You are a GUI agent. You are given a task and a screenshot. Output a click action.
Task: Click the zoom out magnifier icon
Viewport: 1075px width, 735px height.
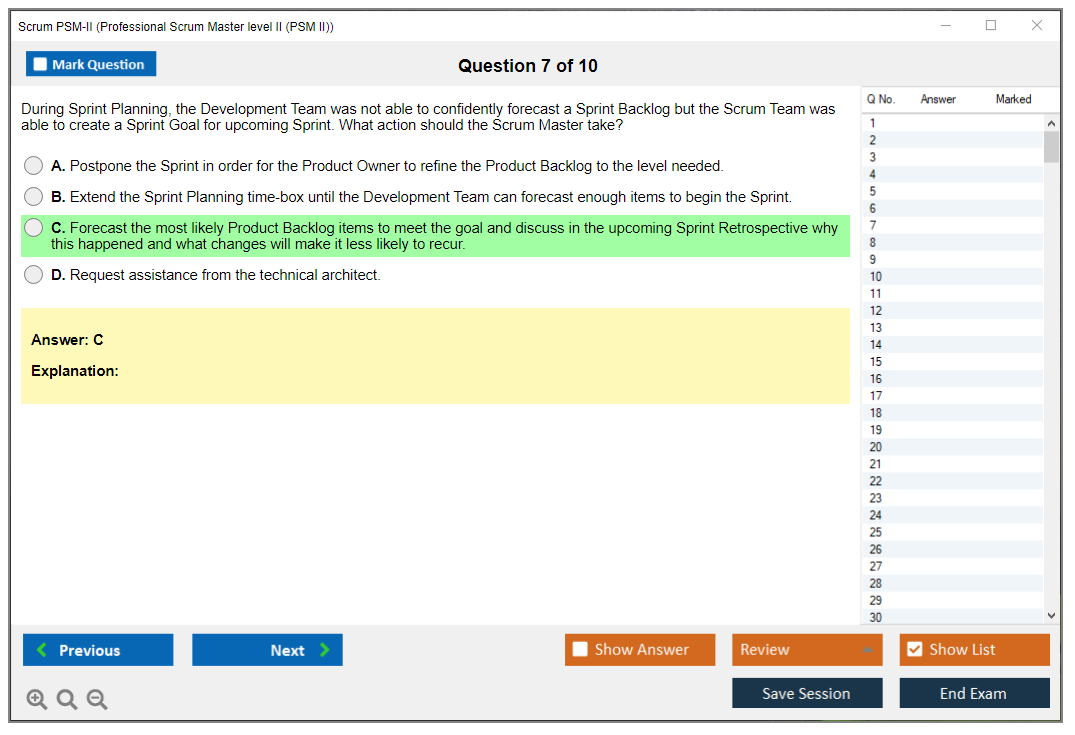(x=97, y=700)
